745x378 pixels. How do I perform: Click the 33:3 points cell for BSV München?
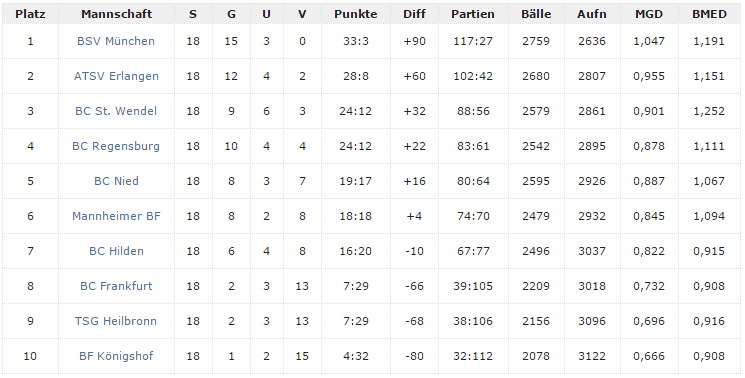pyautogui.click(x=356, y=41)
